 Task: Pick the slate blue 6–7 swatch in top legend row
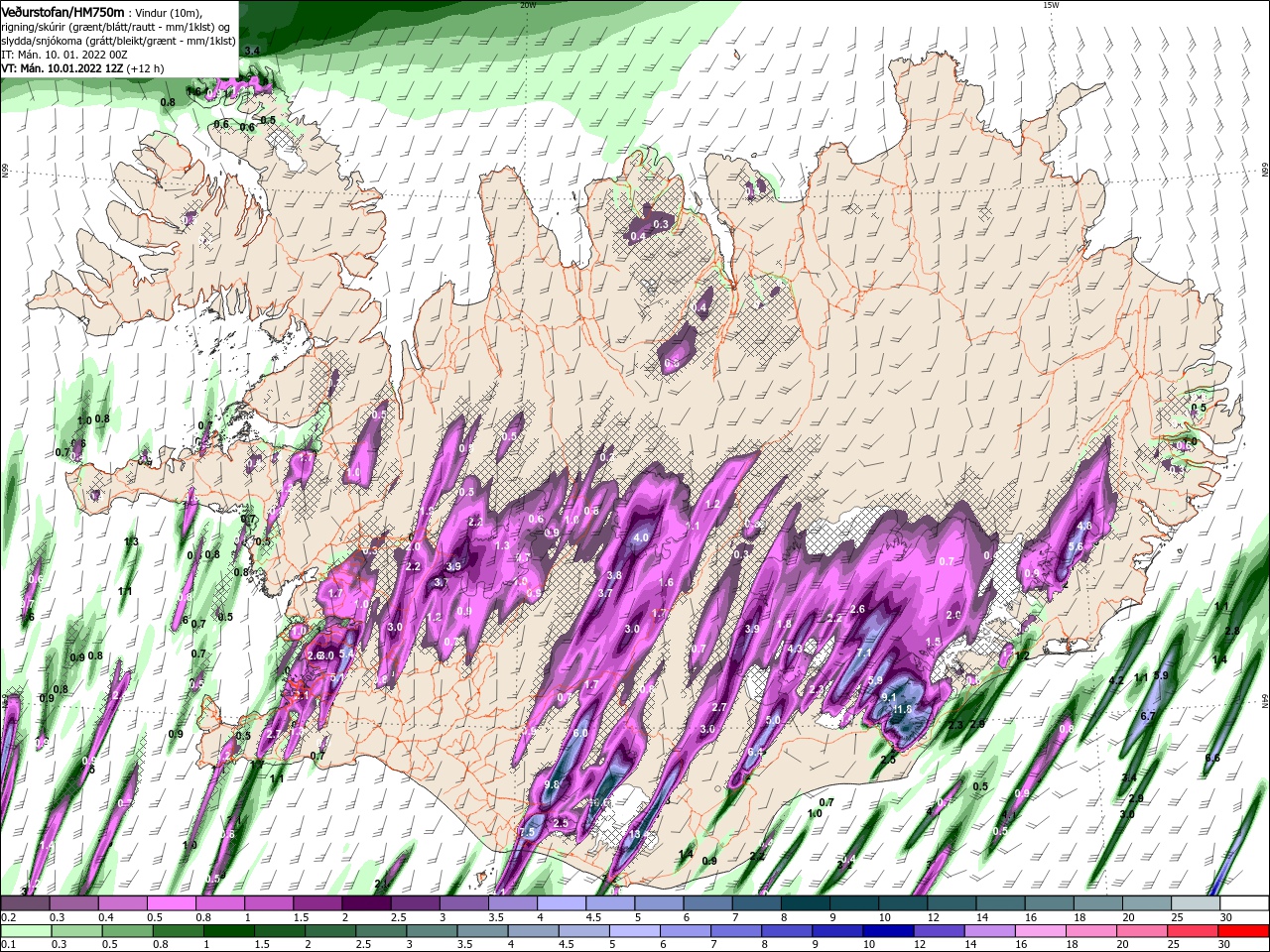point(705,903)
